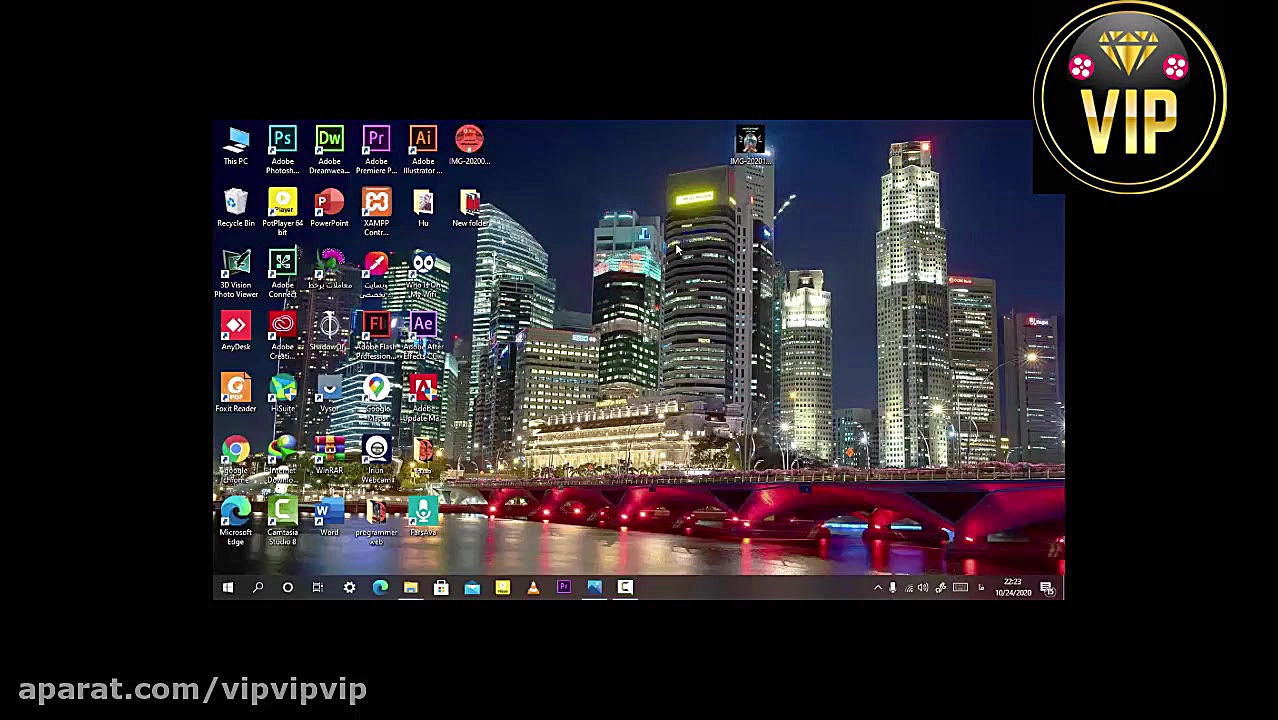Select Who Is On My Wifi shortcut
The image size is (1278, 720).
click(423, 273)
